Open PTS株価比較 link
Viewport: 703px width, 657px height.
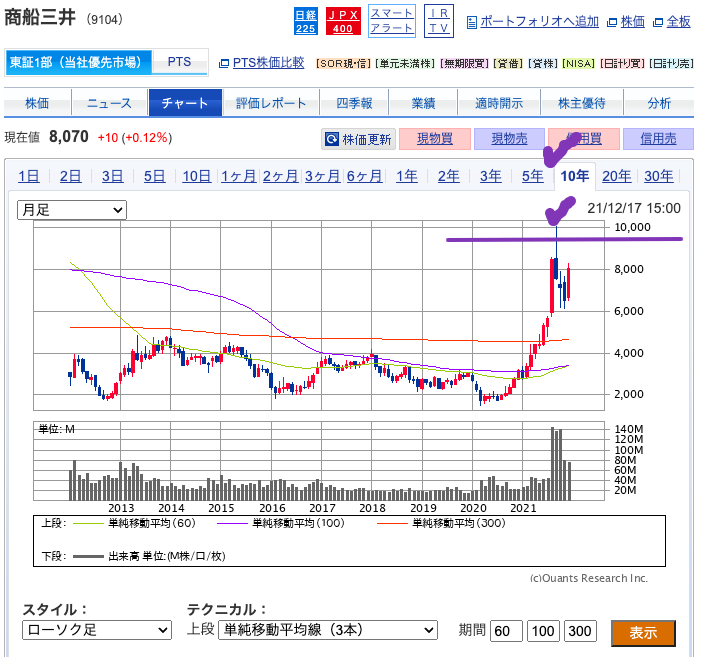[268, 63]
